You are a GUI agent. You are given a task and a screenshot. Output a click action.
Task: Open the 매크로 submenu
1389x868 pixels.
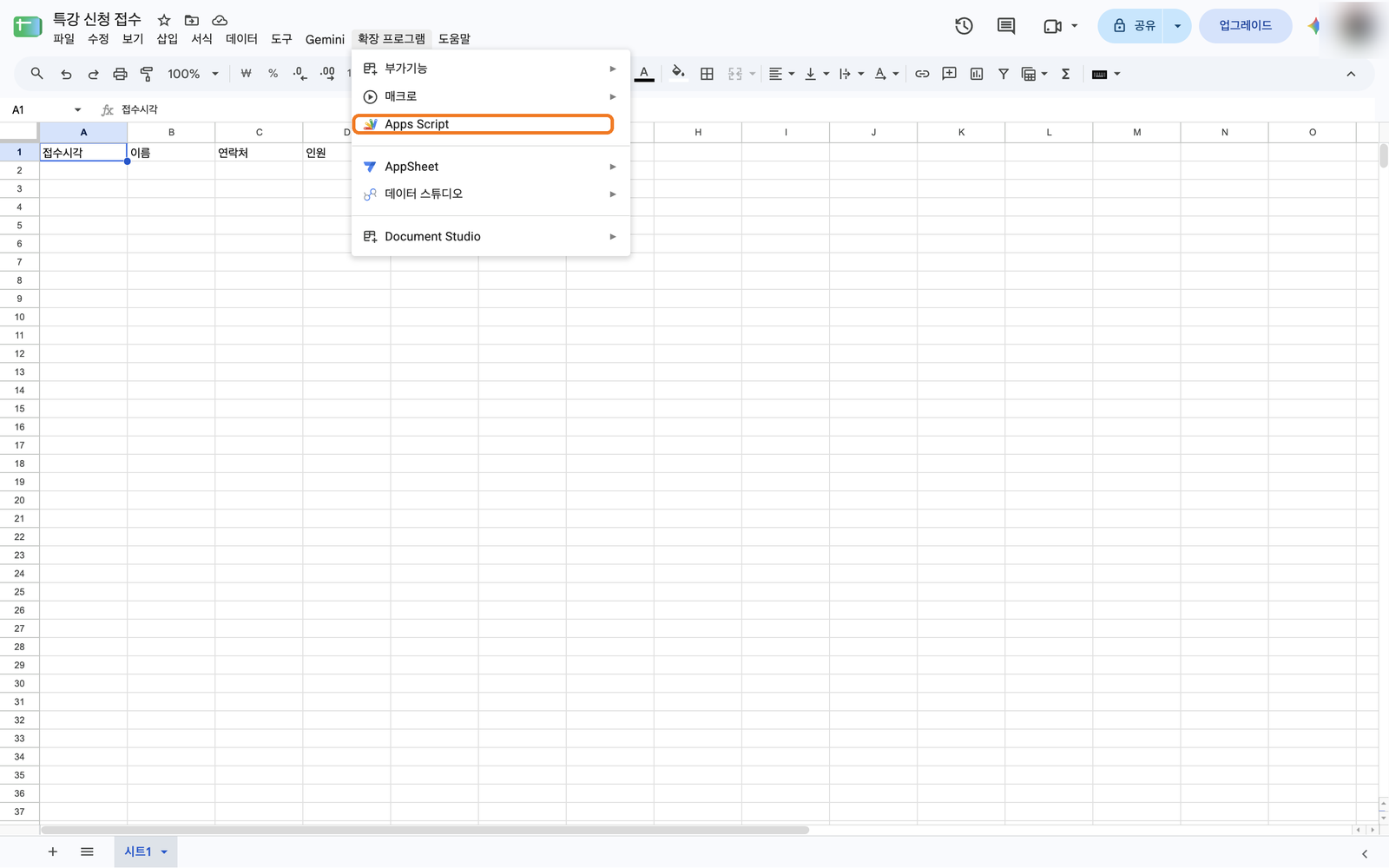tap(490, 96)
